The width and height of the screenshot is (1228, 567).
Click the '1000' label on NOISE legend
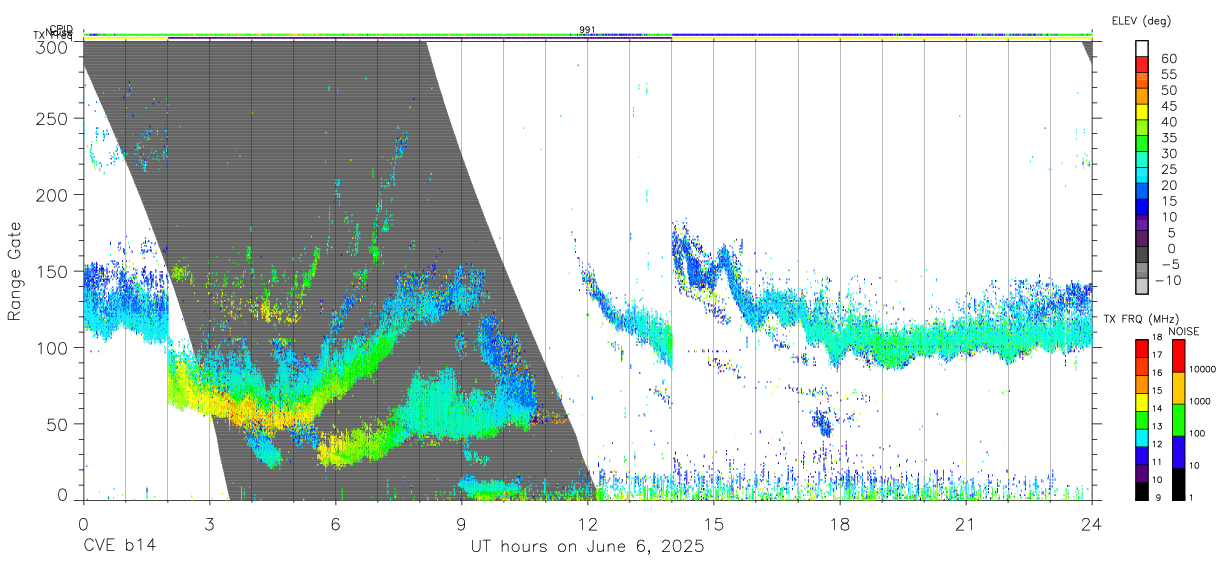1199,402
